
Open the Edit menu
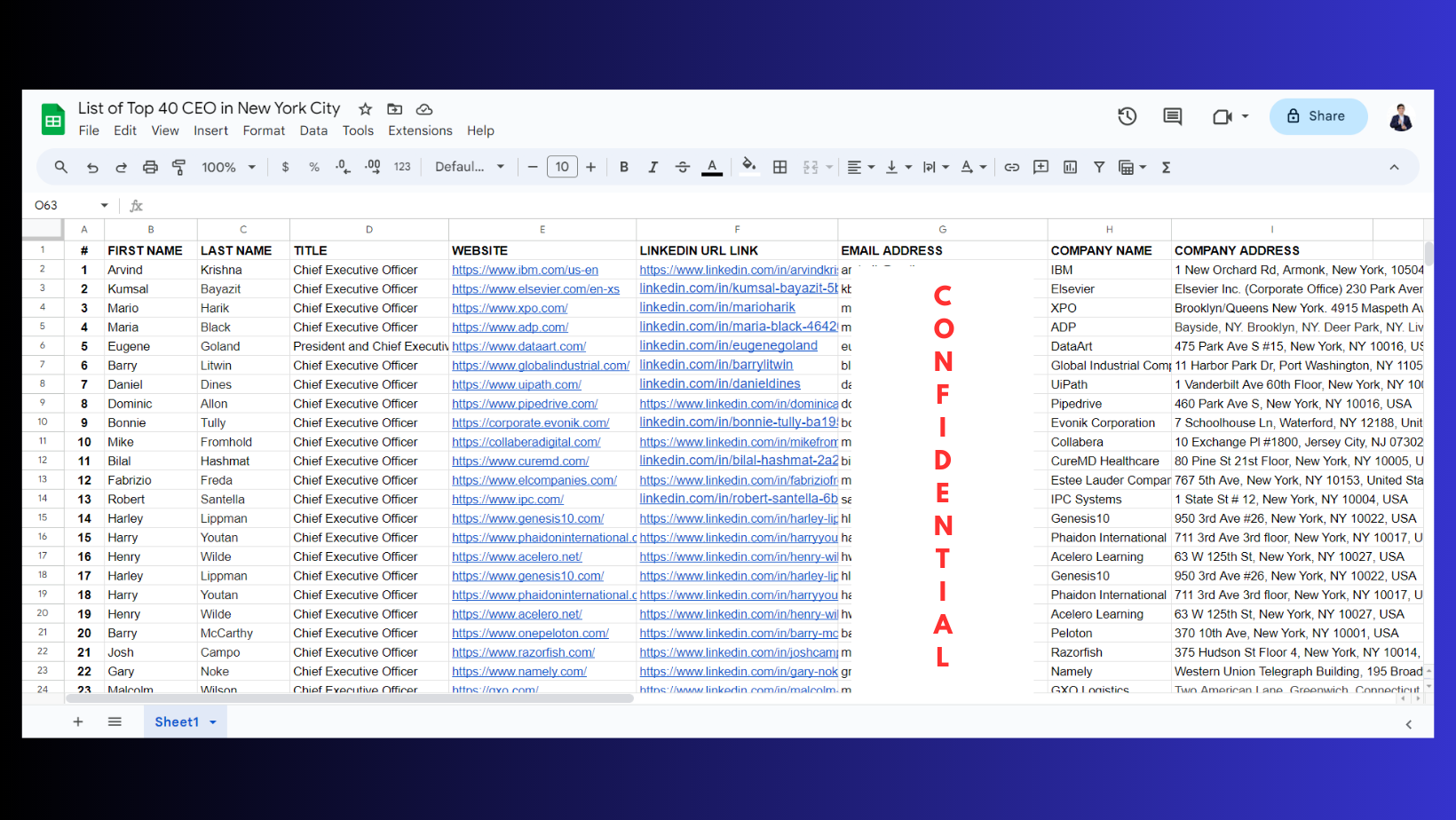[125, 130]
